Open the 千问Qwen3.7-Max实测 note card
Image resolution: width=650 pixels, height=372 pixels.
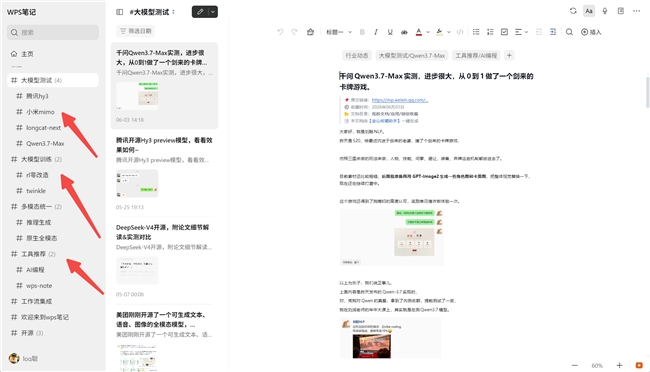(x=165, y=85)
